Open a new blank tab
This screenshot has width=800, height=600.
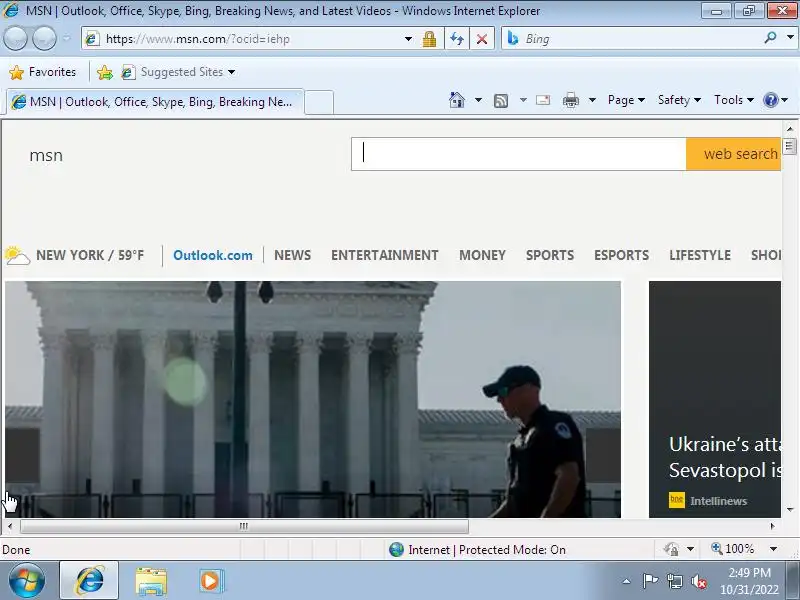pyautogui.click(x=319, y=103)
